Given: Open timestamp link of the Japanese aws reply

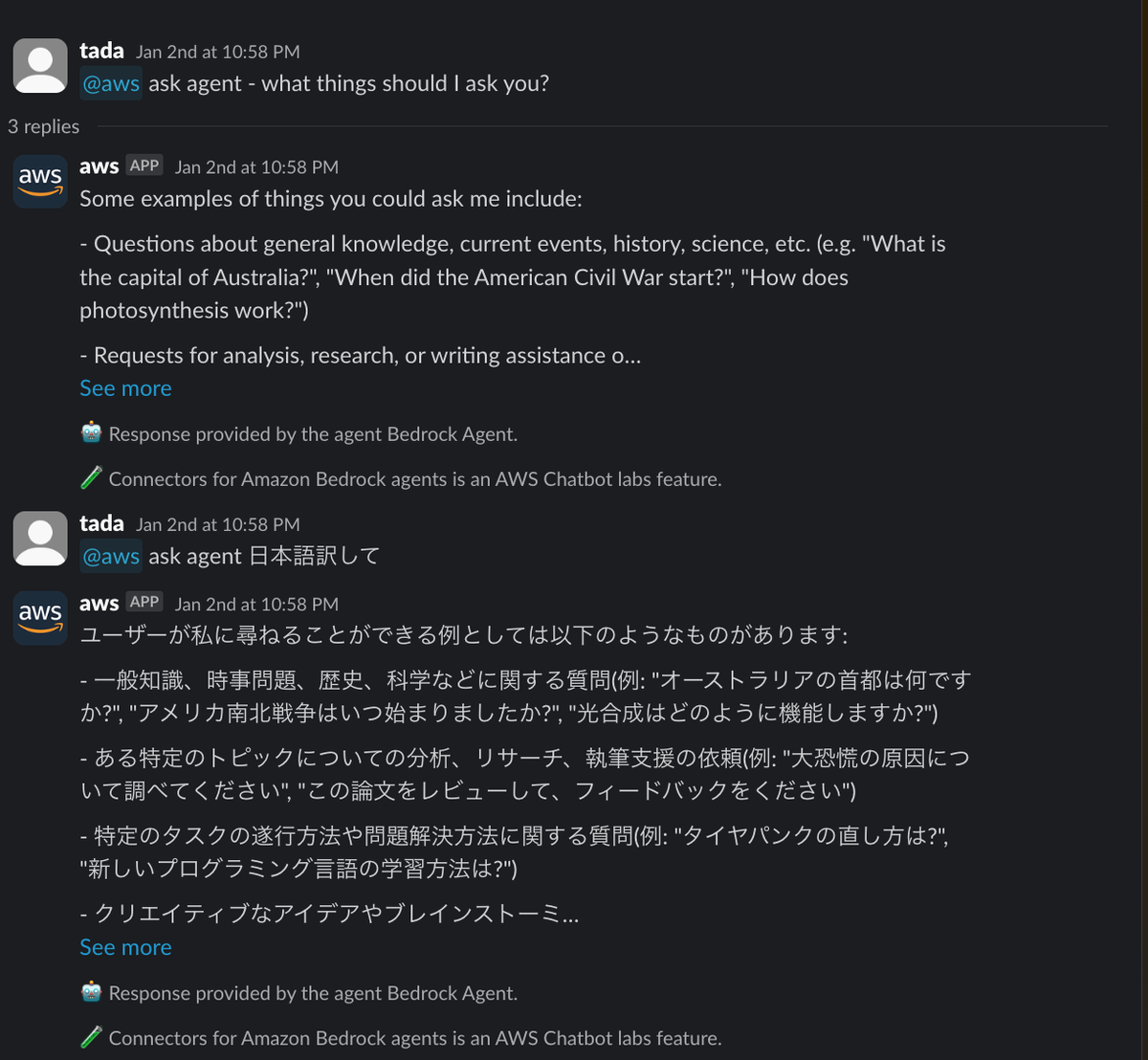Looking at the screenshot, I should pos(256,604).
